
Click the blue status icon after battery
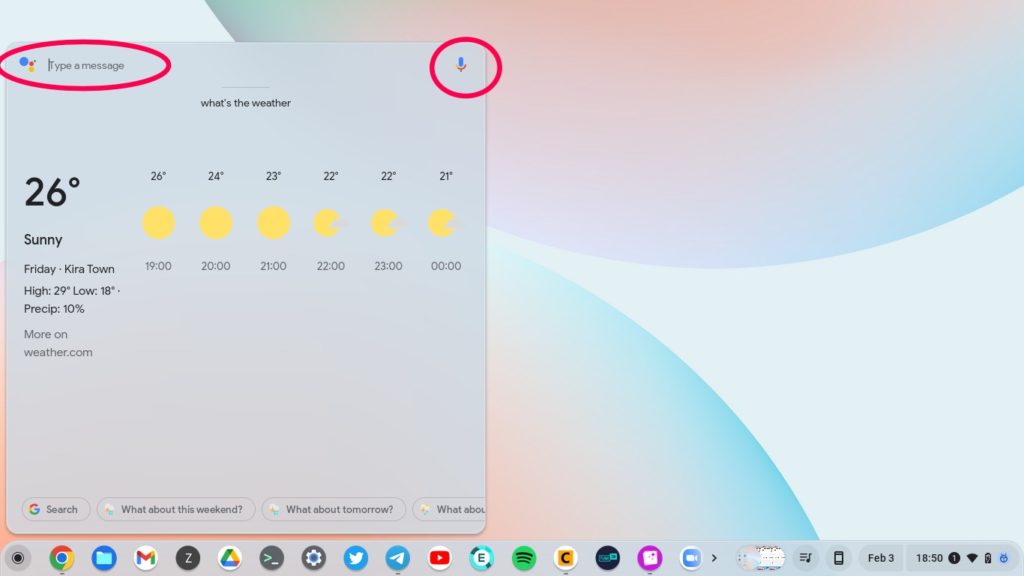click(x=1004, y=558)
